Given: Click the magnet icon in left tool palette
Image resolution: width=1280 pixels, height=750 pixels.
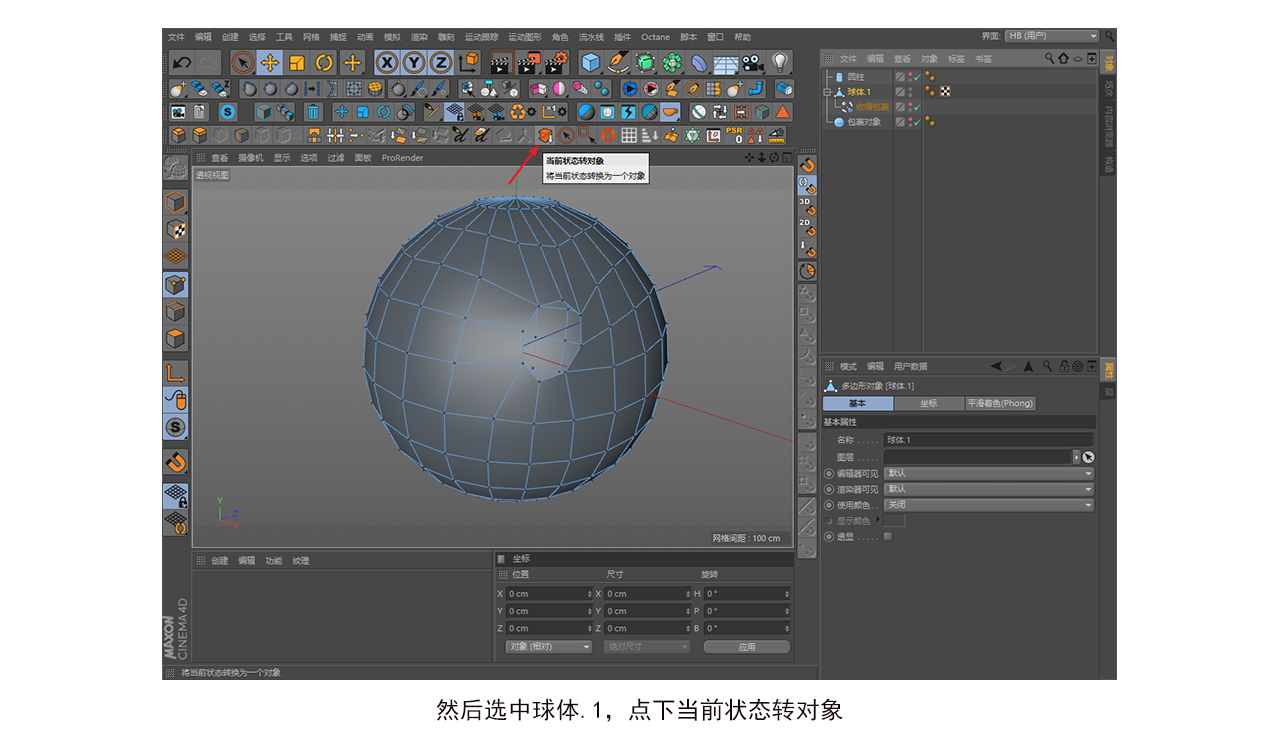Looking at the screenshot, I should coord(176,462).
